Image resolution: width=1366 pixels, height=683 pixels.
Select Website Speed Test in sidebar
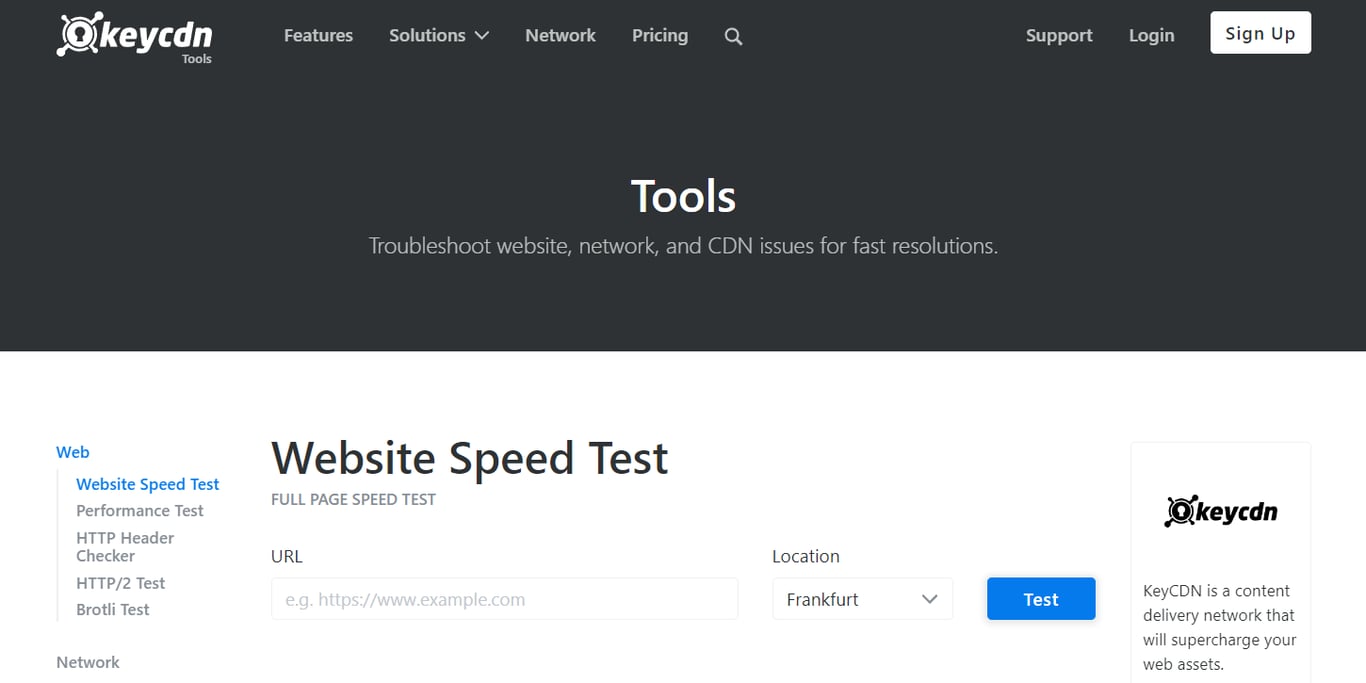[x=147, y=484]
